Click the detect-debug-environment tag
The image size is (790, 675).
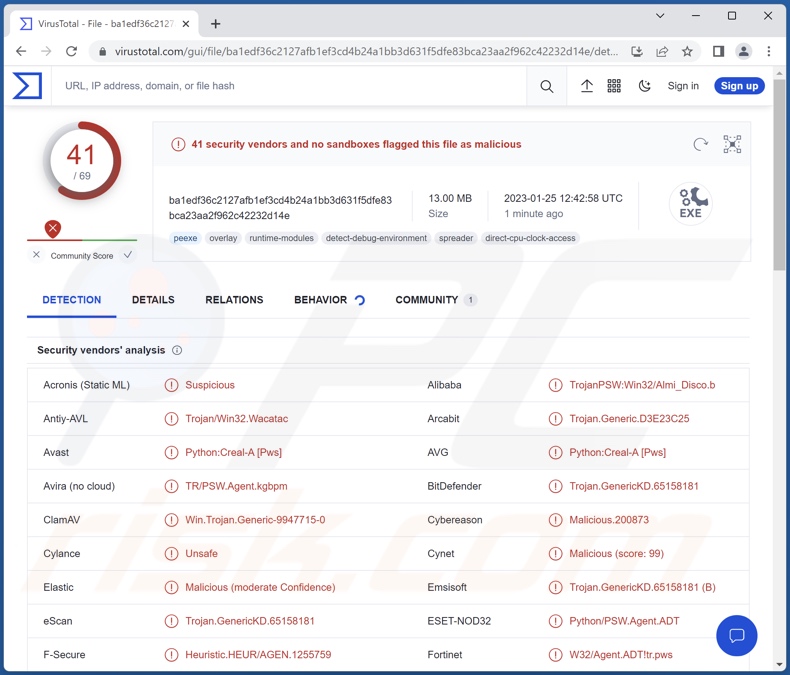[x=376, y=238]
